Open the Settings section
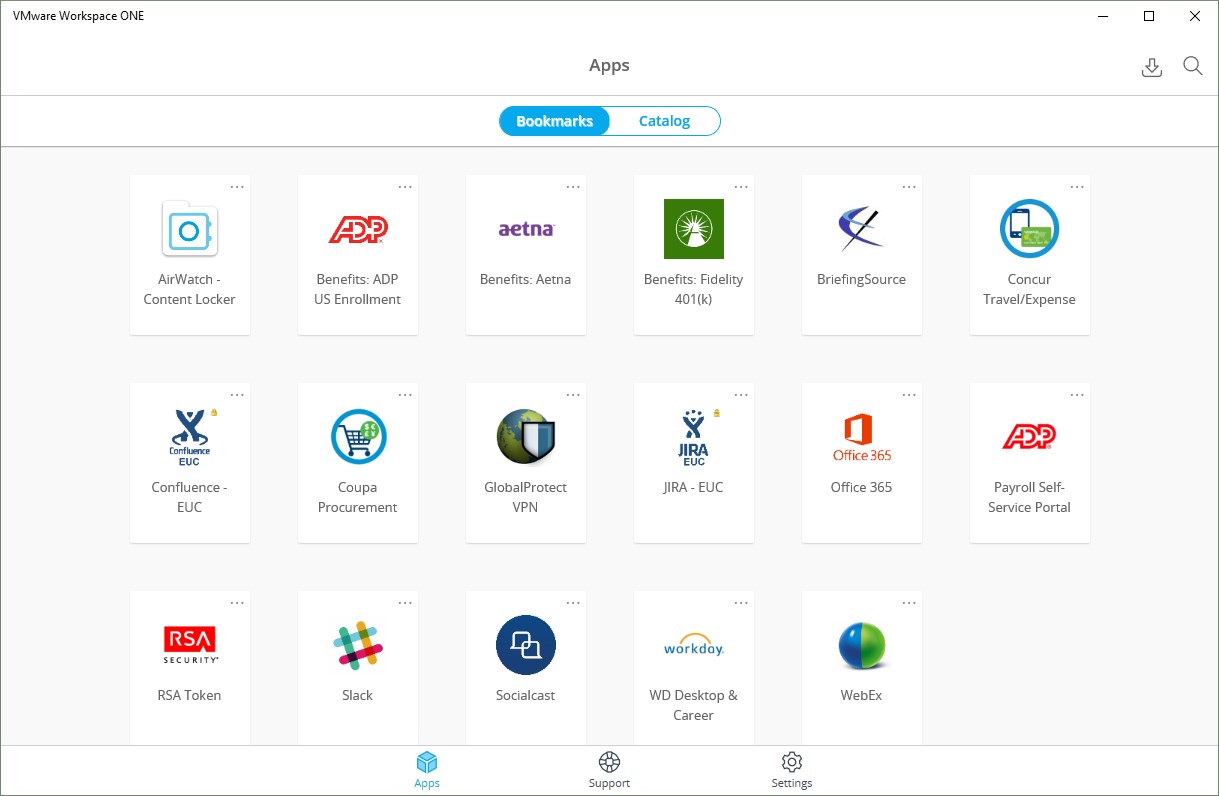 pos(791,770)
